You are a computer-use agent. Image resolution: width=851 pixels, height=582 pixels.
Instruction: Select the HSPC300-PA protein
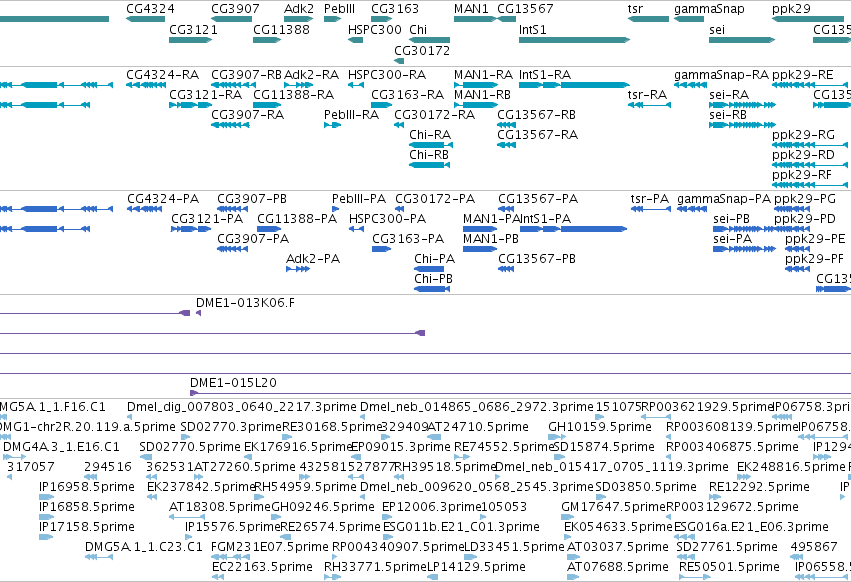356,229
